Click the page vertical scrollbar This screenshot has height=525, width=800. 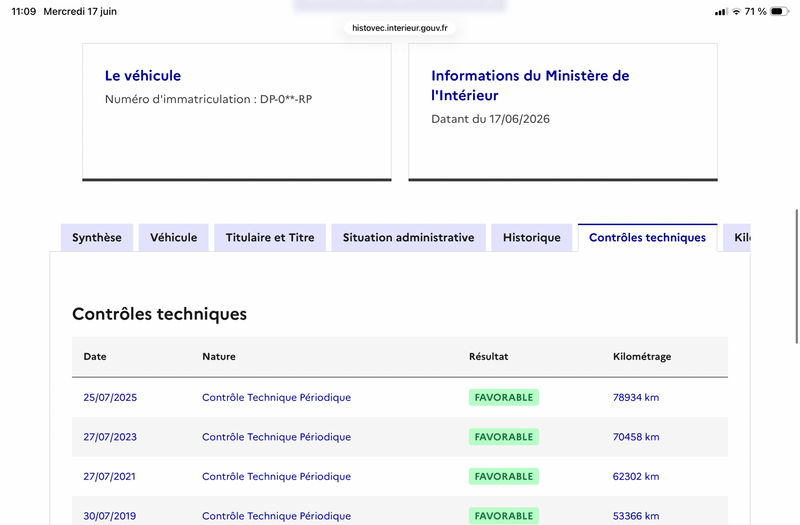point(797,276)
